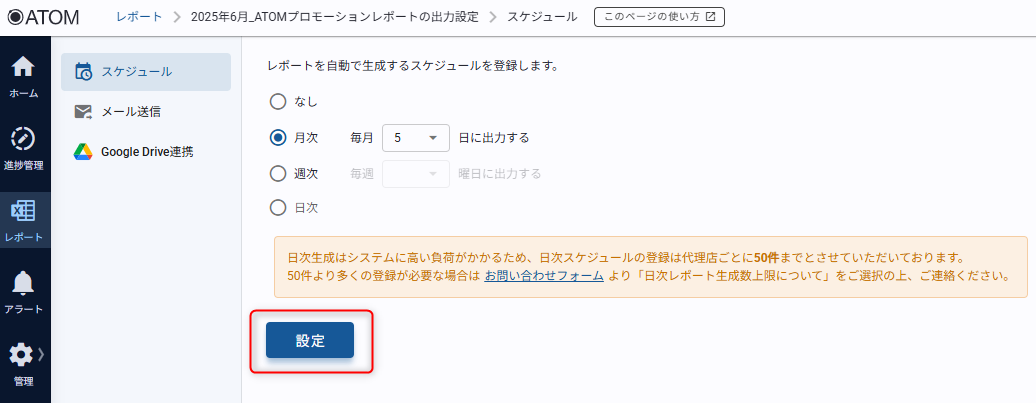This screenshot has width=1036, height=403.
Task: Click the mail send envelope icon
Action: tap(84, 111)
